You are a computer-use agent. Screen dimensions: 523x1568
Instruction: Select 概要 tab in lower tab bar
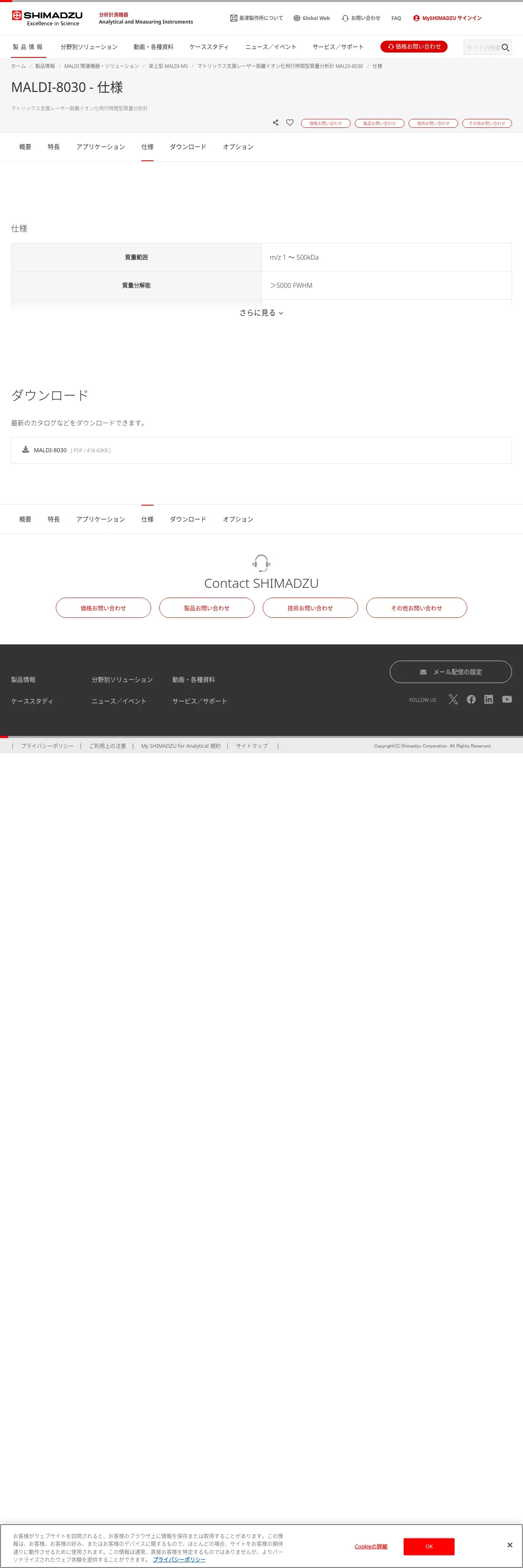[25, 519]
